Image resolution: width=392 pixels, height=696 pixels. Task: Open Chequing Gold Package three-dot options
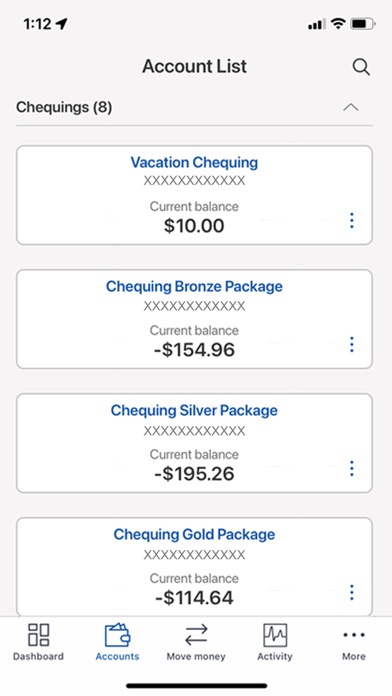tap(352, 593)
